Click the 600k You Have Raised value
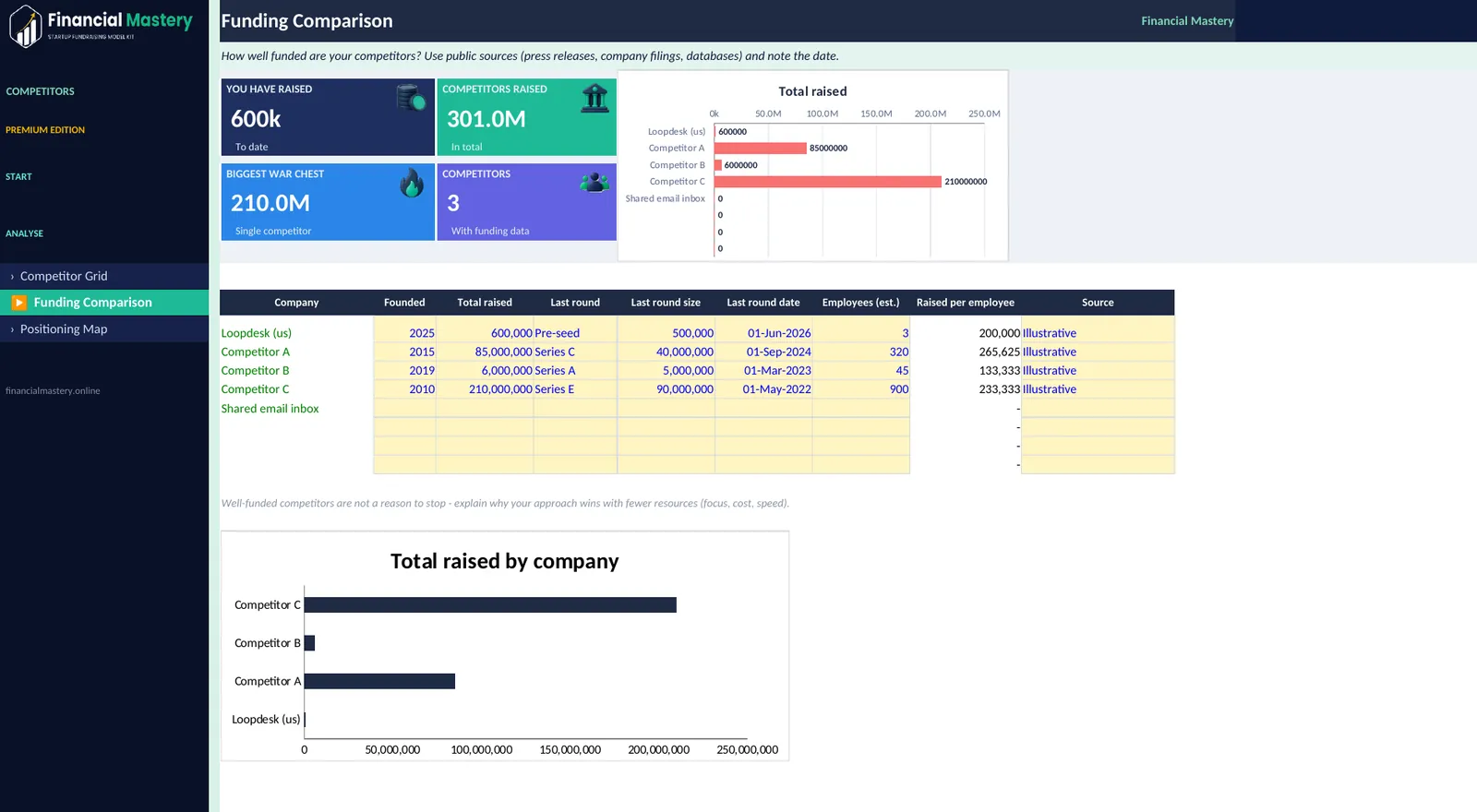Screen dimensions: 1477x812 (256, 119)
